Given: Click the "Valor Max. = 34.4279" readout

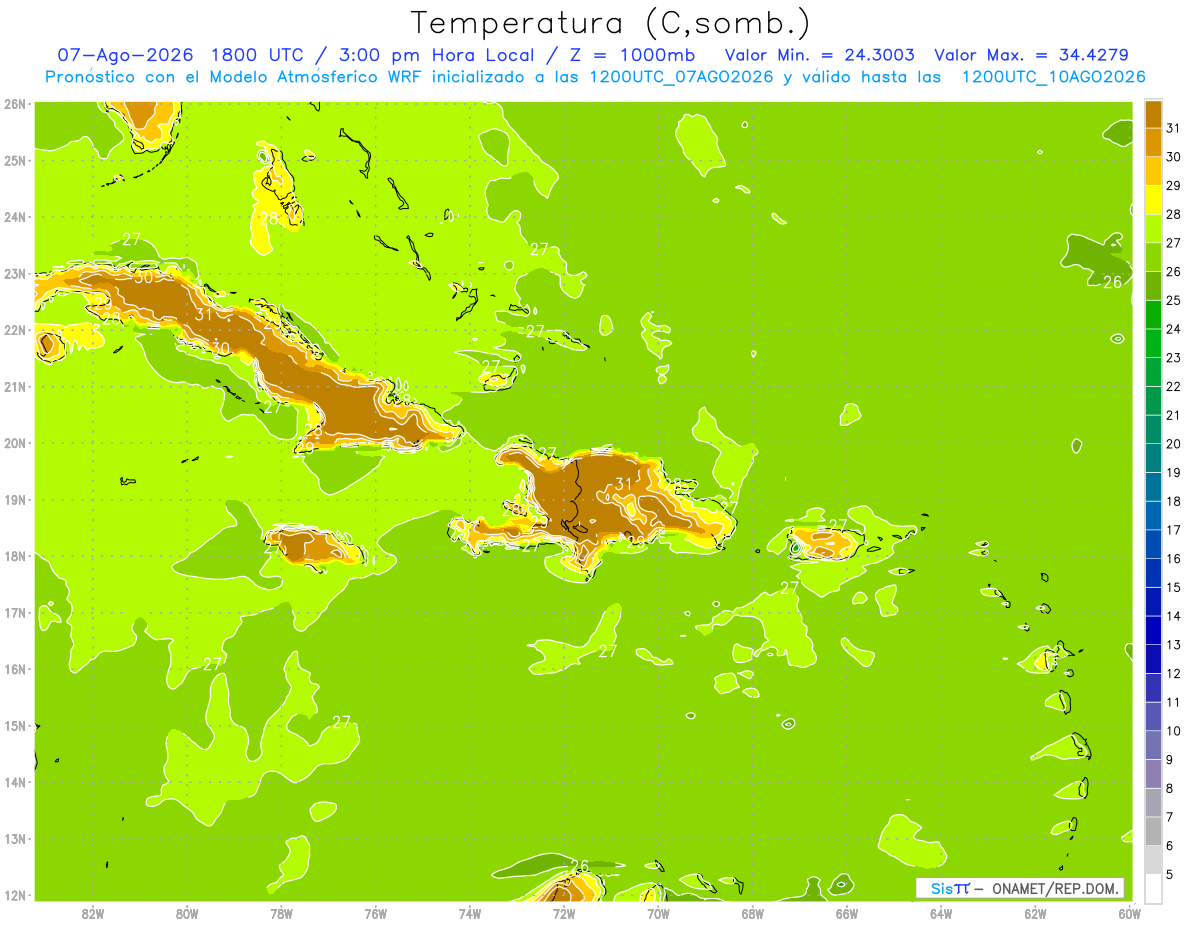Looking at the screenshot, I should click(x=1031, y=55).
